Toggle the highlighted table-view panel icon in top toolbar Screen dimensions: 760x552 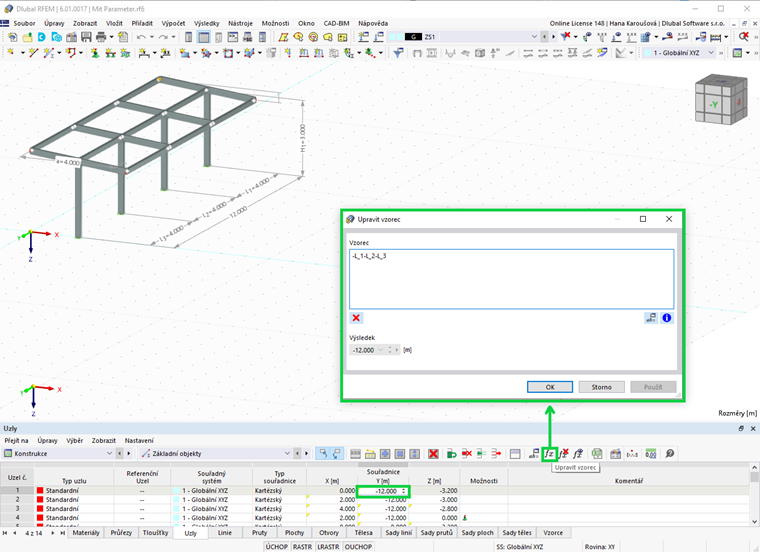point(204,37)
